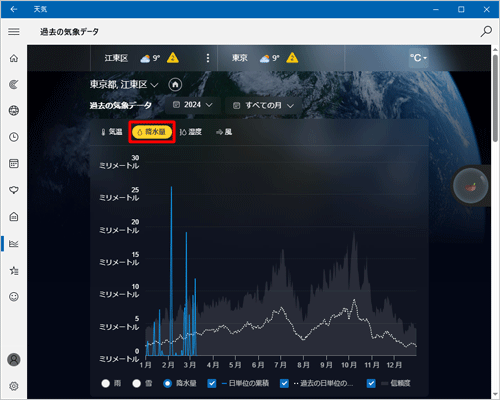Viewport: 500px width, 400px height.
Task: Click the floating round widget at right edge
Action: (471, 186)
